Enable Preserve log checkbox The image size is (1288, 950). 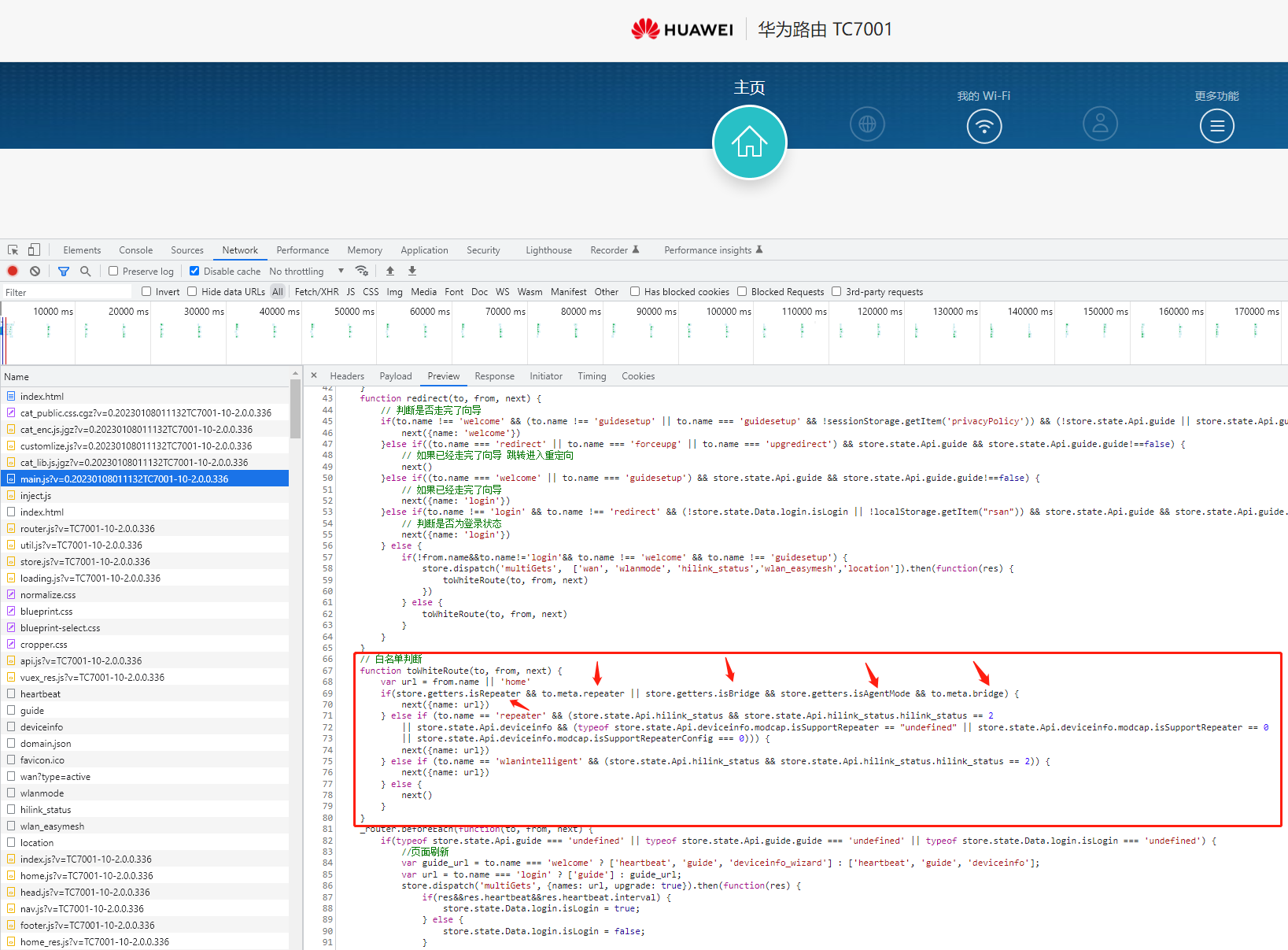tap(113, 271)
